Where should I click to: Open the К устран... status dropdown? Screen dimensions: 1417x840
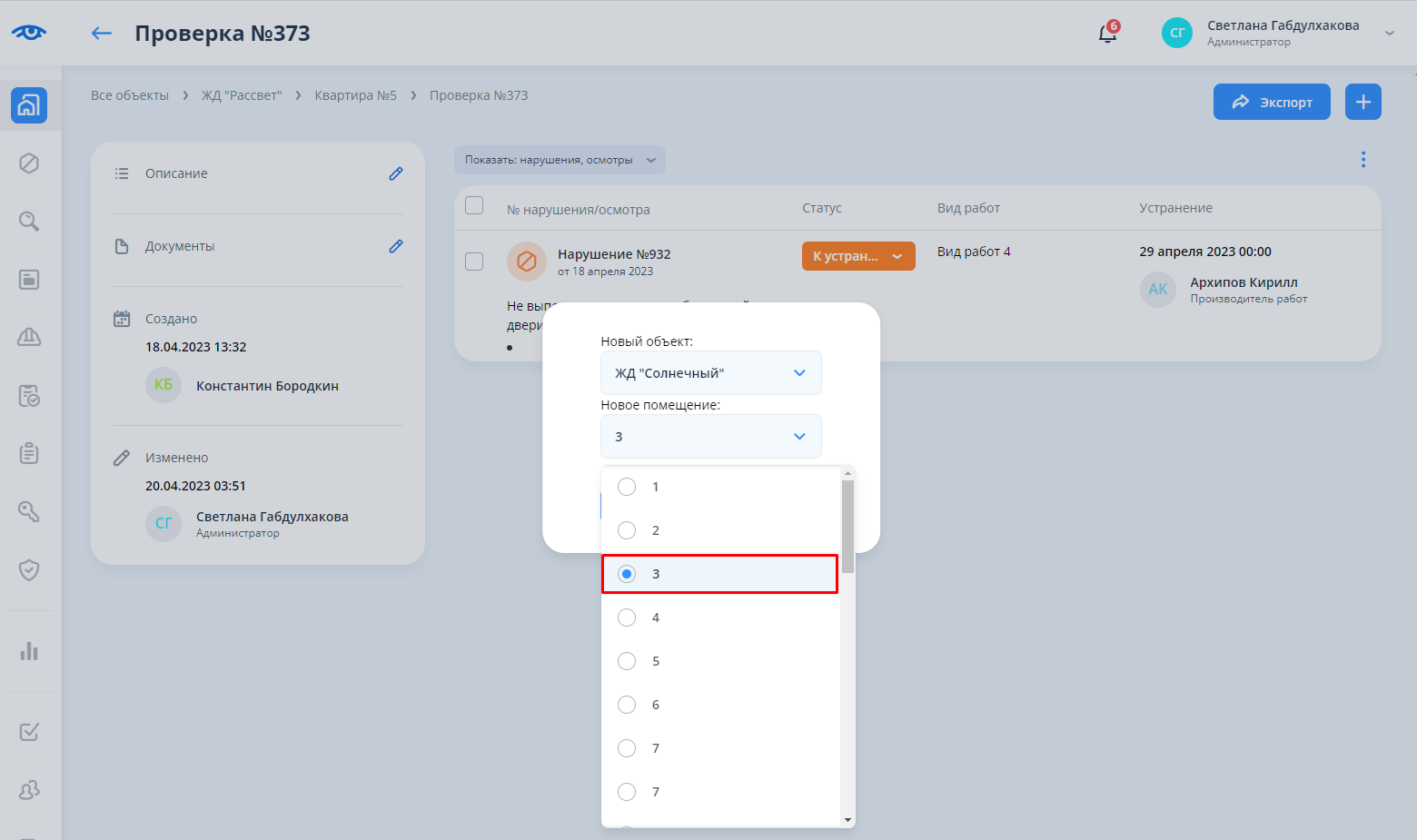click(x=857, y=256)
